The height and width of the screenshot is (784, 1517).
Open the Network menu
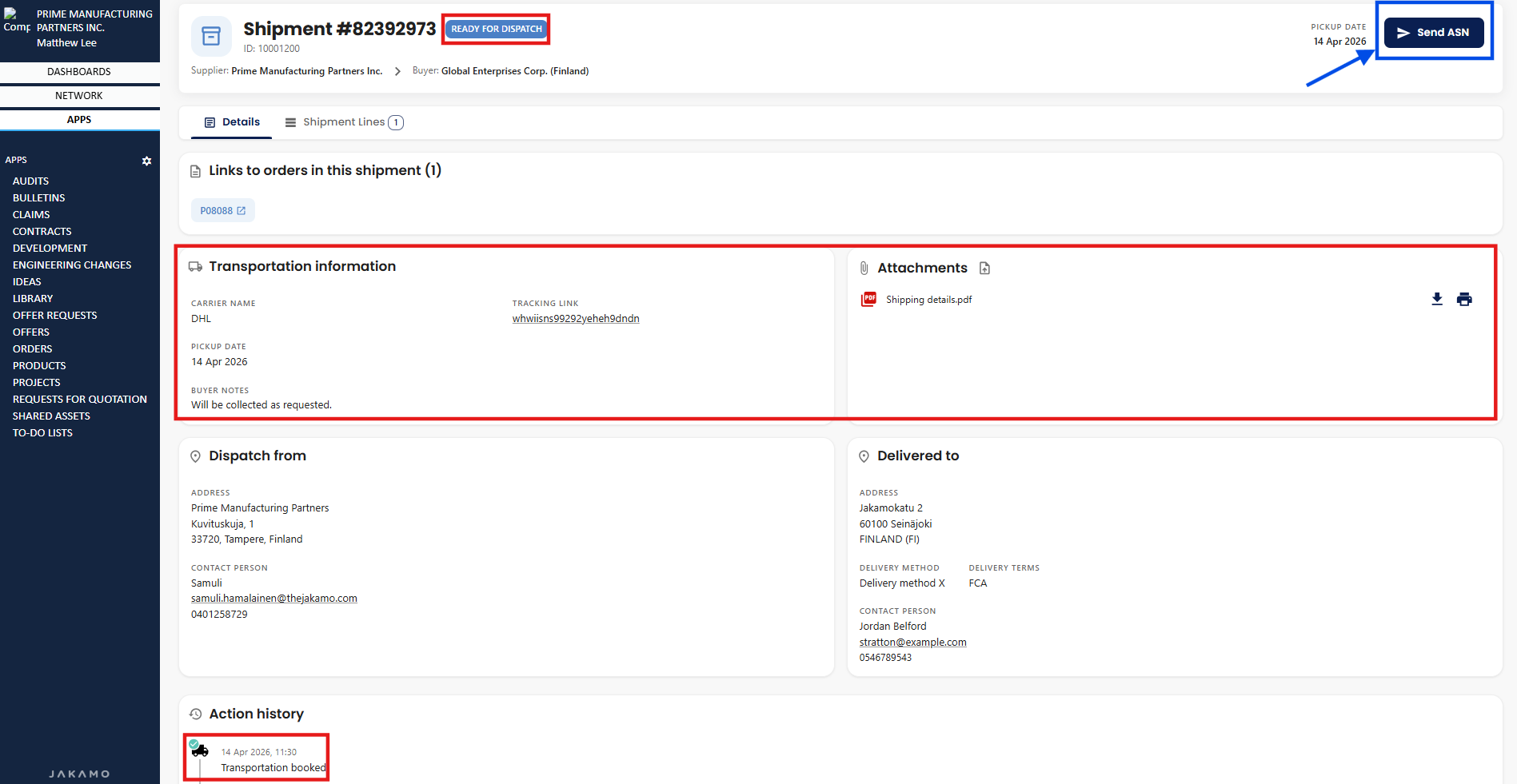[x=79, y=96]
